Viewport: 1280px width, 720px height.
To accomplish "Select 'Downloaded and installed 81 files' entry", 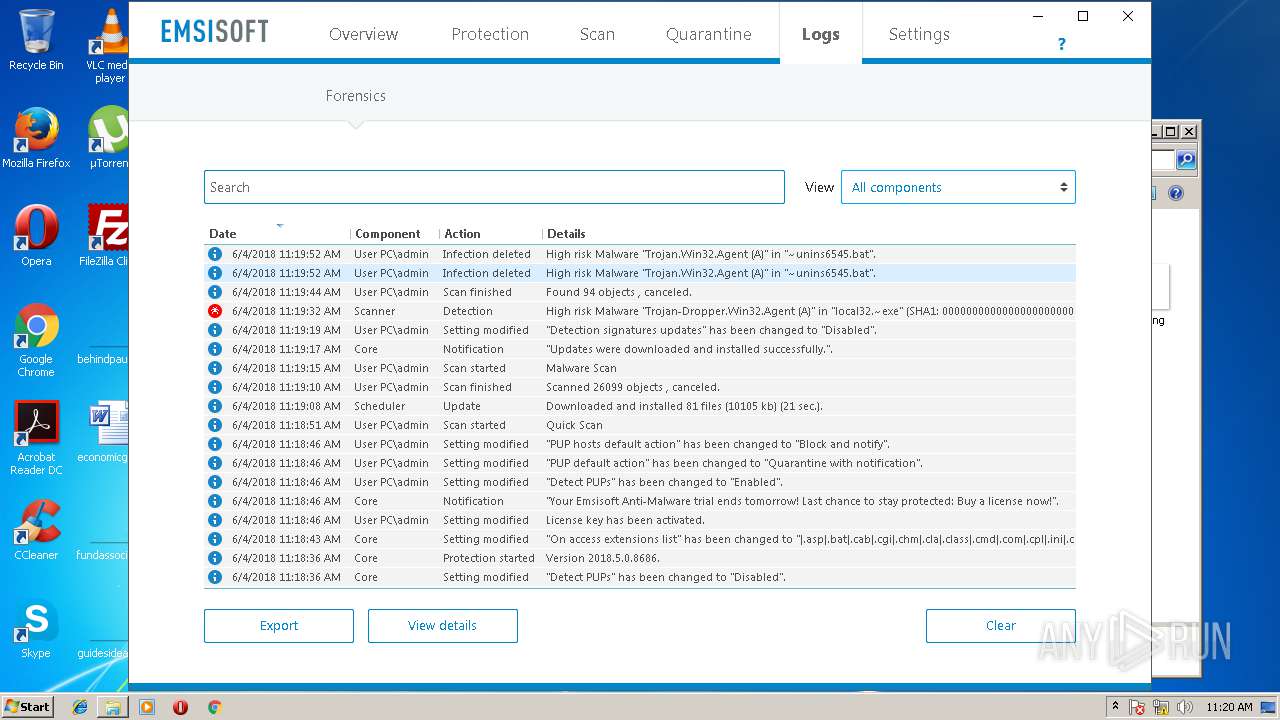I will click(640, 406).
